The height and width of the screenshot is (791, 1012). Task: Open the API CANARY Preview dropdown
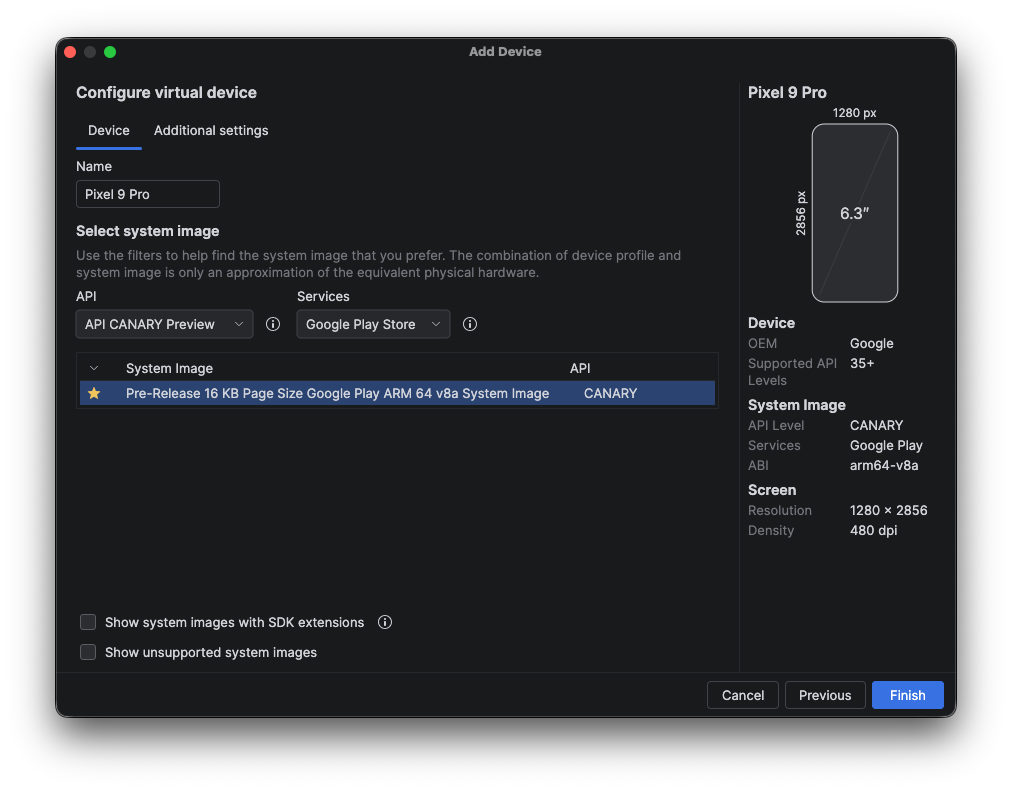[165, 324]
